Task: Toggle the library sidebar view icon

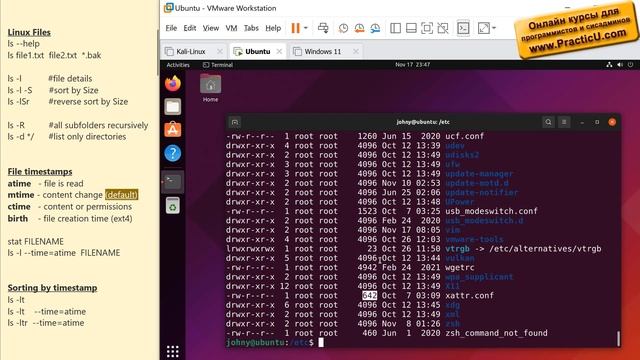Action: [x=395, y=28]
